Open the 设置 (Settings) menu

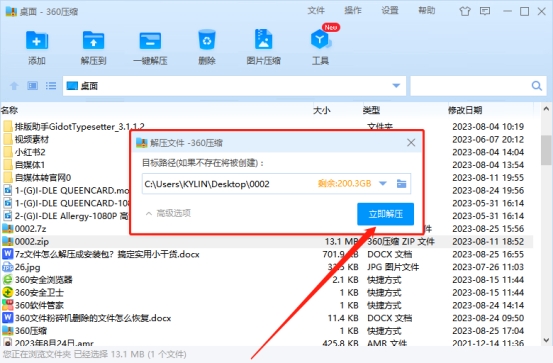tap(390, 11)
